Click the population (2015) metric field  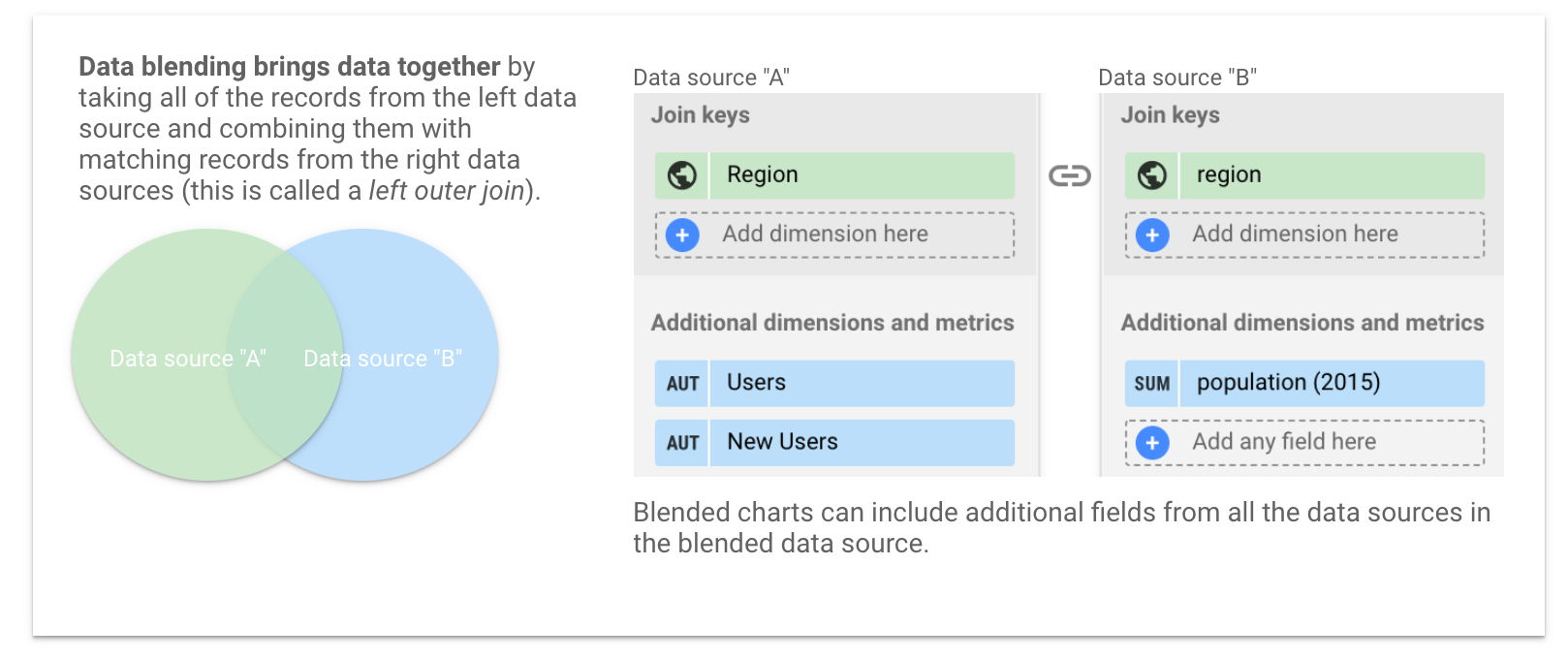click(x=1331, y=384)
